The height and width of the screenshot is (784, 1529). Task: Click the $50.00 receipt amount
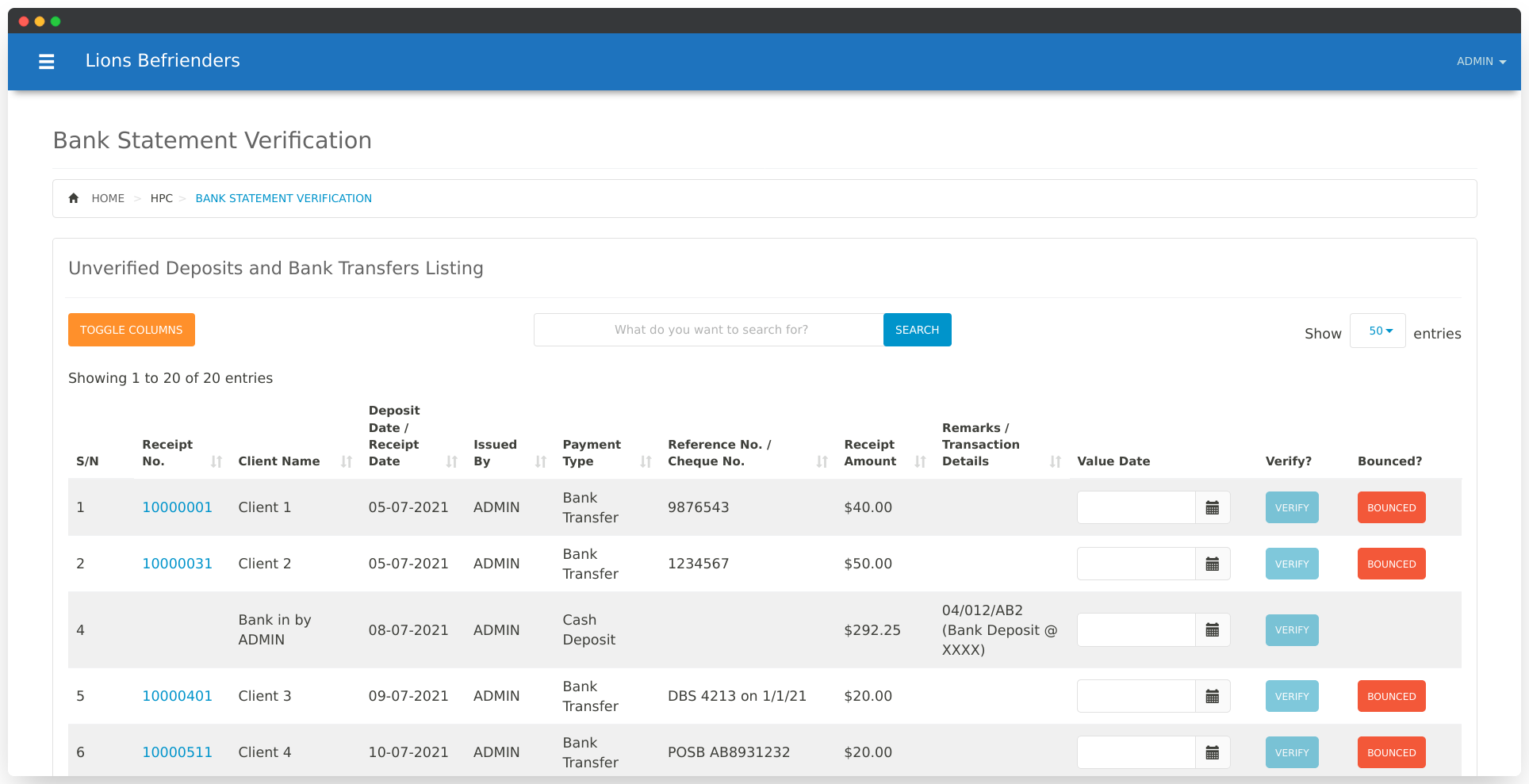(868, 564)
